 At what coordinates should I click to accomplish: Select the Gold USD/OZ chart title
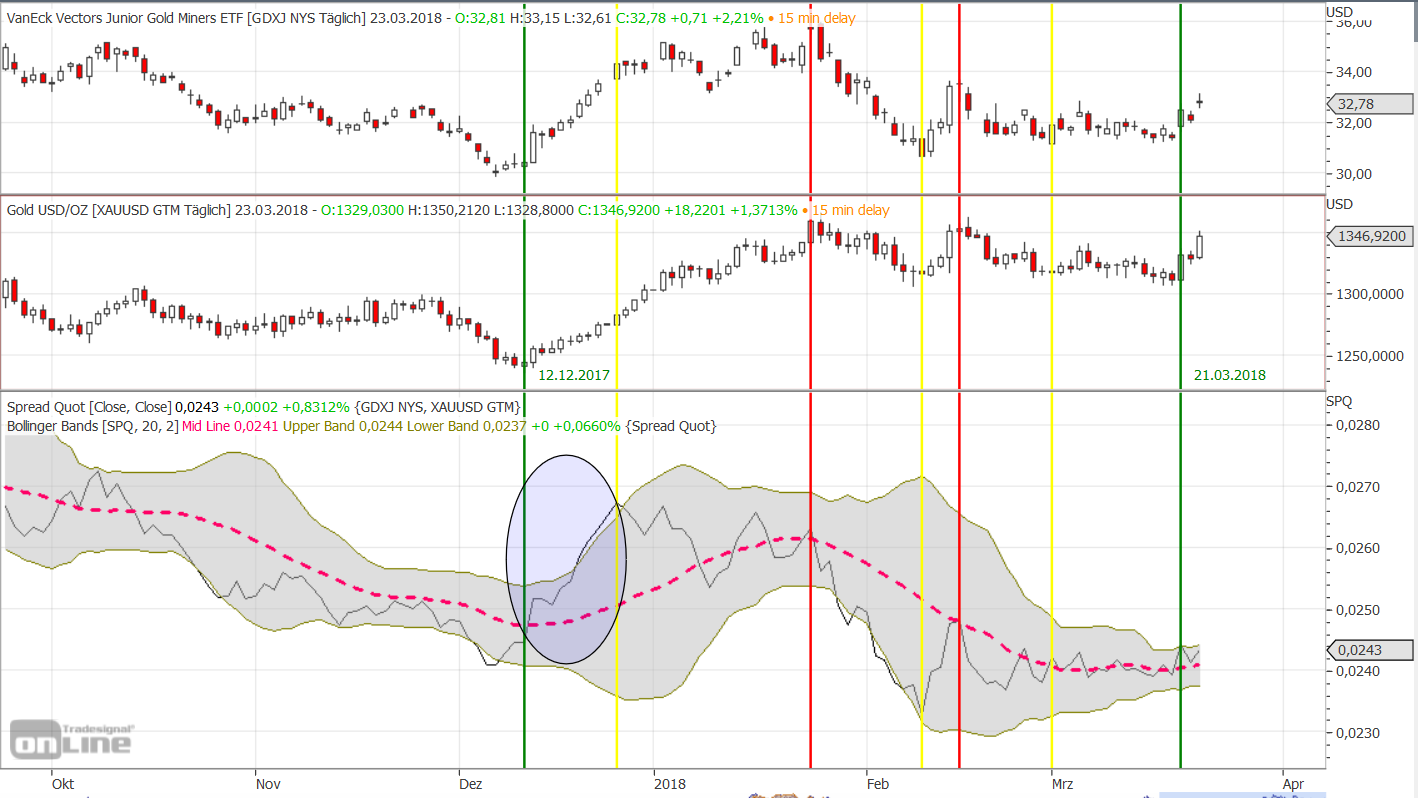[x=119, y=210]
